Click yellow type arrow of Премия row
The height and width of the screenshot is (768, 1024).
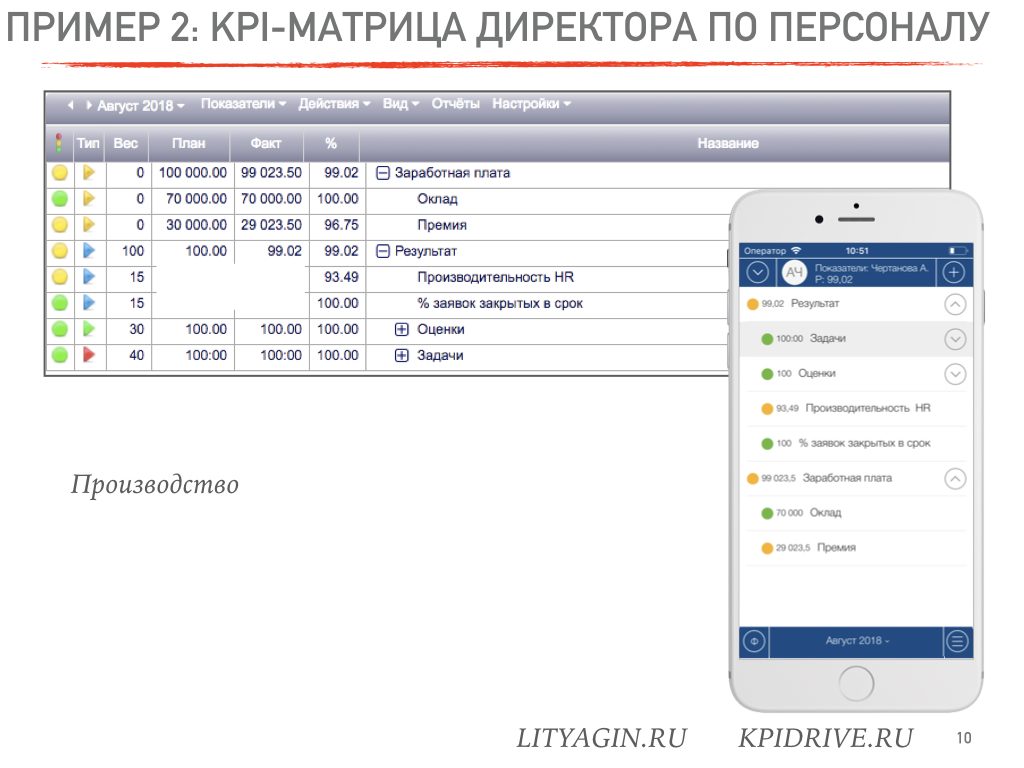pyautogui.click(x=89, y=225)
